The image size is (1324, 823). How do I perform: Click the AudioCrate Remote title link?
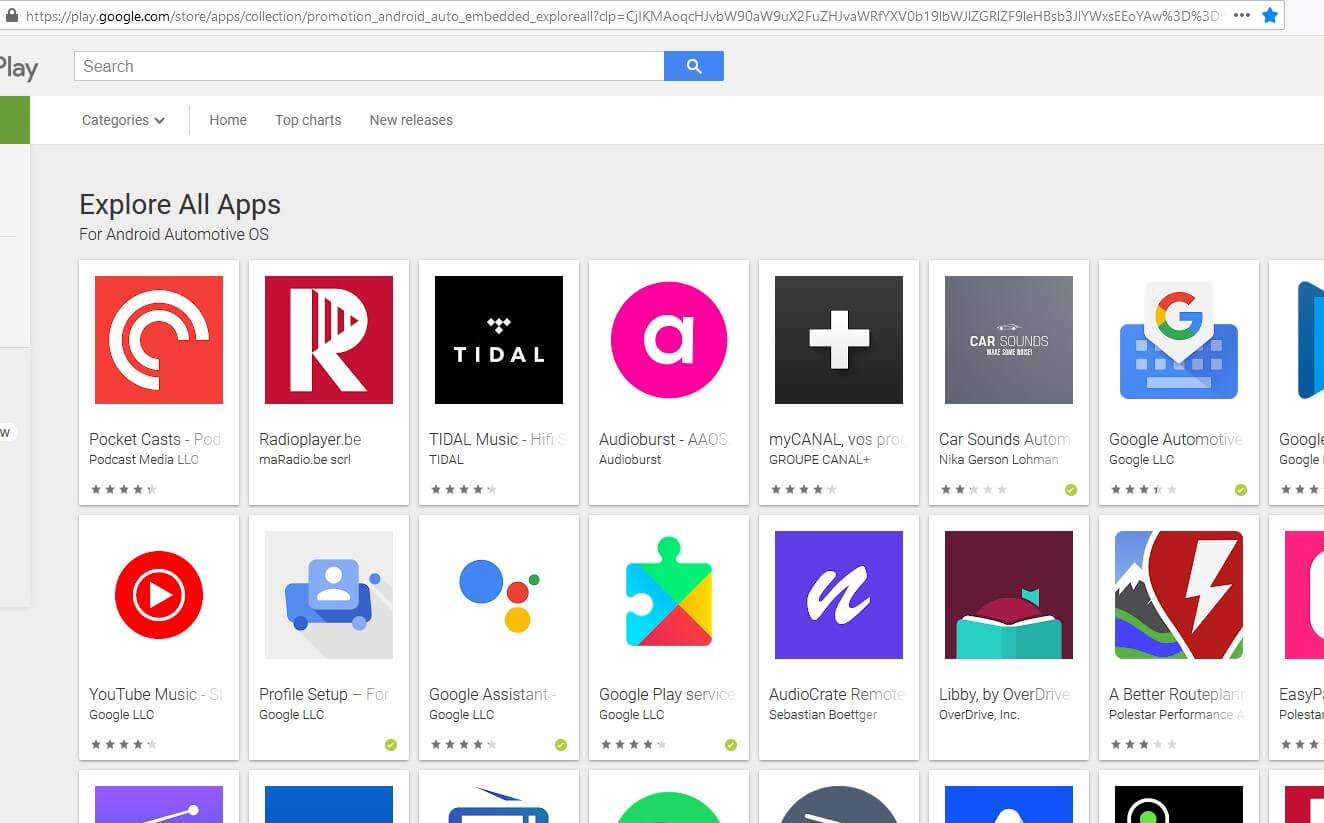837,694
